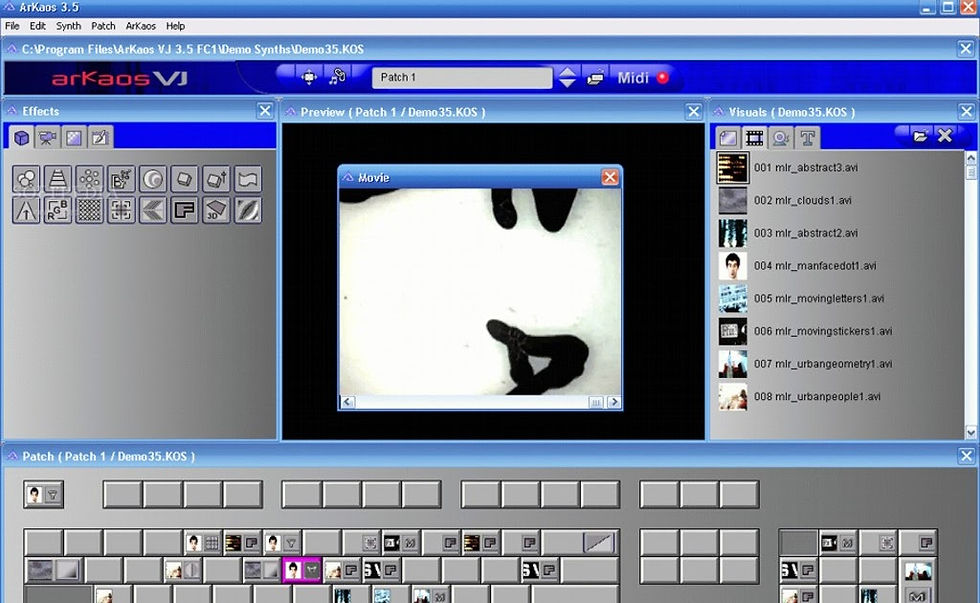Switch to the paintbrush effects tab
This screenshot has width=980, height=603.
coord(100,137)
